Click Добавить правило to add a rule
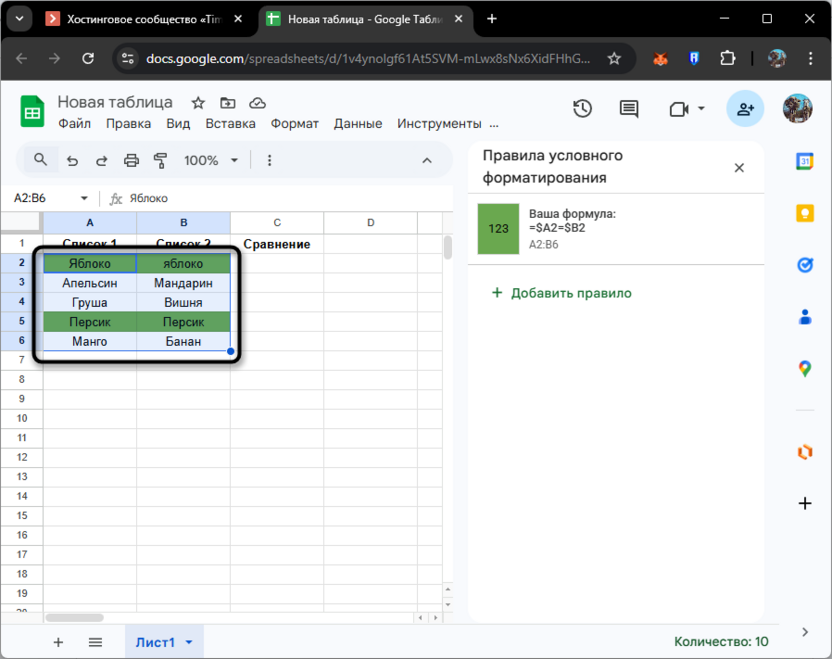This screenshot has height=659, width=832. click(x=561, y=293)
